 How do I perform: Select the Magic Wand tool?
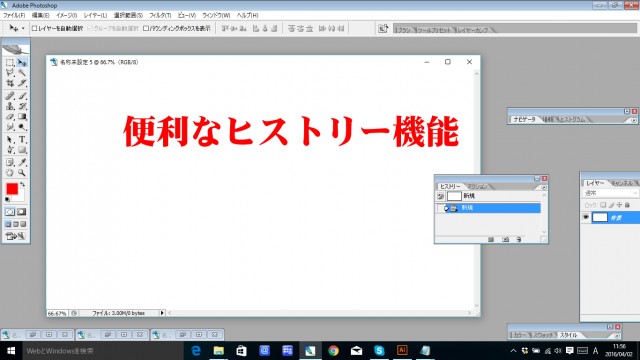[22, 73]
